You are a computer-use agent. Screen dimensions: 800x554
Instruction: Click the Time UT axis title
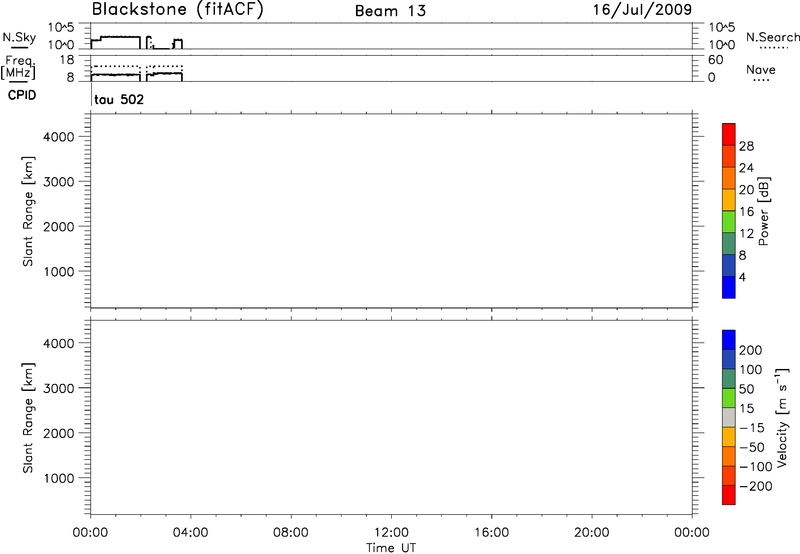click(391, 547)
